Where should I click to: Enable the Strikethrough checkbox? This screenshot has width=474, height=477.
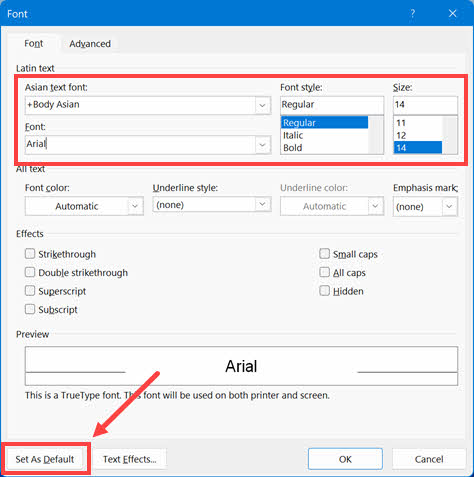coord(30,254)
